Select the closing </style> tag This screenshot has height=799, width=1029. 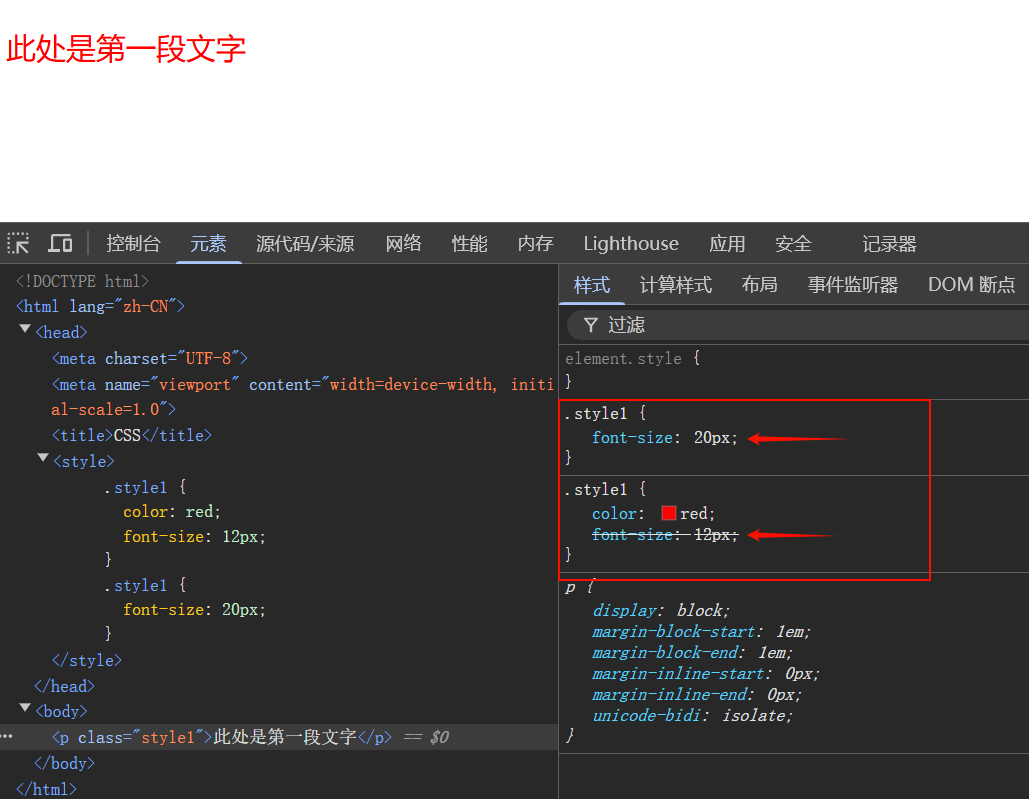[x=87, y=661]
